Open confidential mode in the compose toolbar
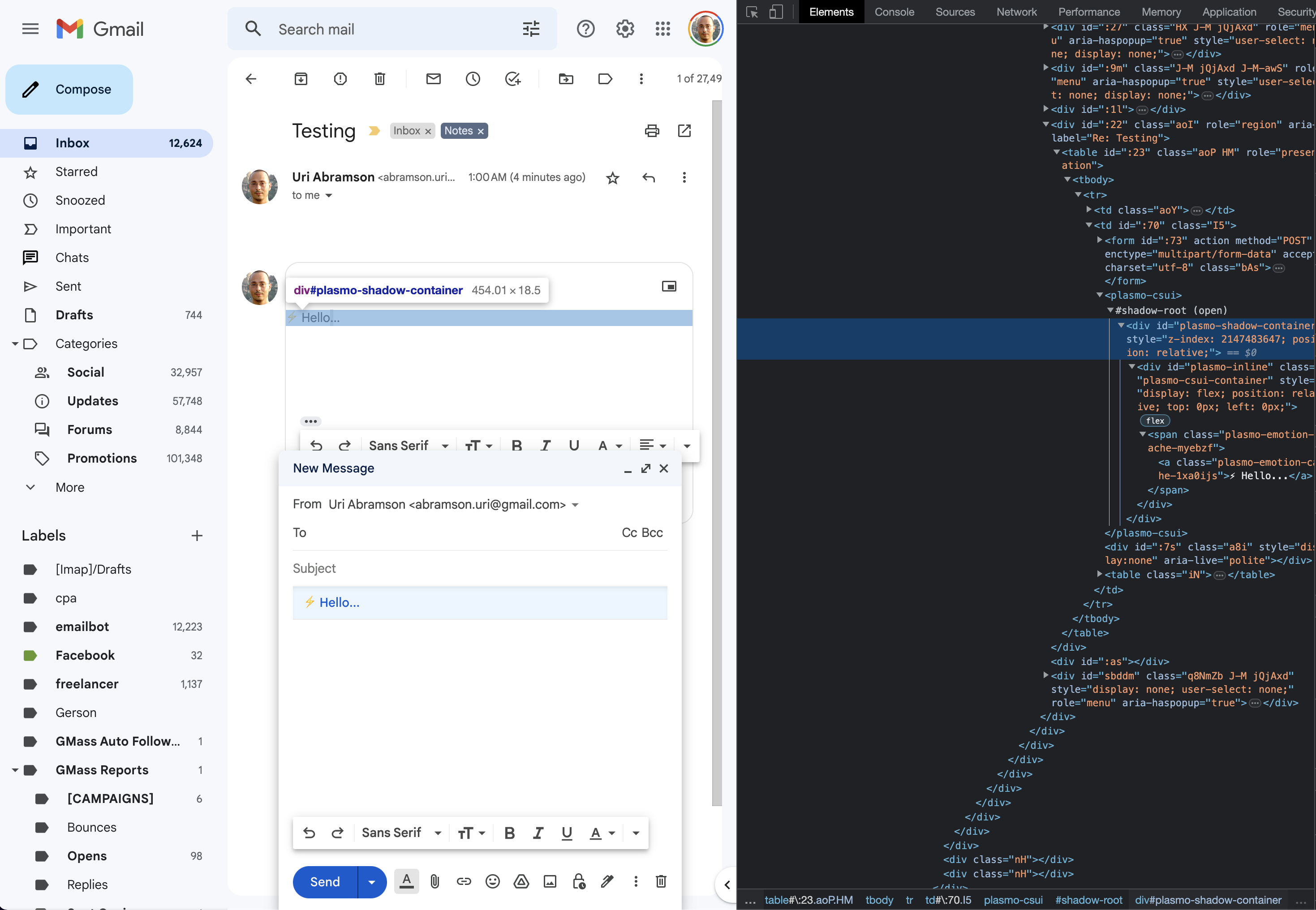The image size is (1316, 910). click(x=579, y=881)
